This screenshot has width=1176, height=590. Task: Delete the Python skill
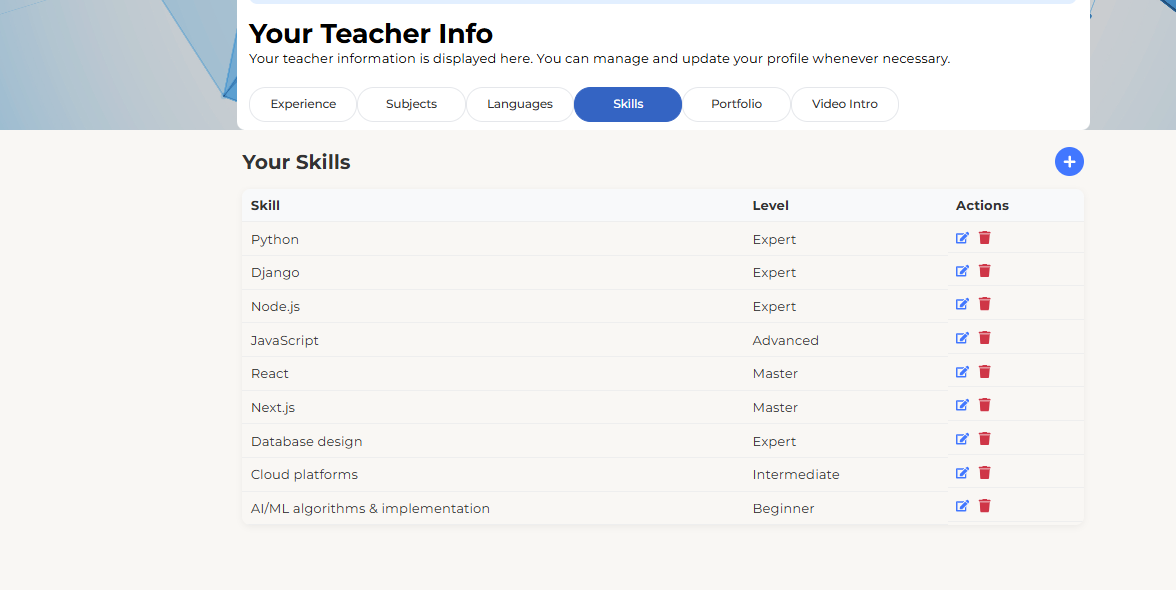(984, 238)
